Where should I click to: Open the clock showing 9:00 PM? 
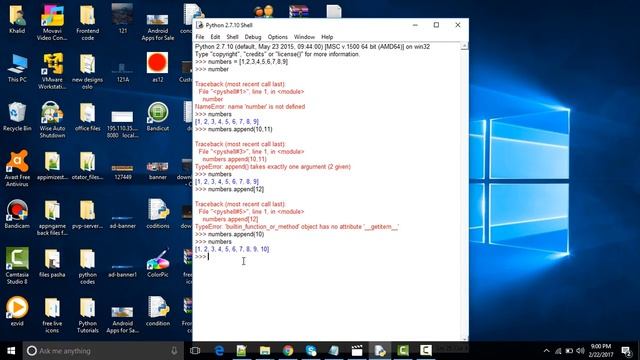(601, 351)
